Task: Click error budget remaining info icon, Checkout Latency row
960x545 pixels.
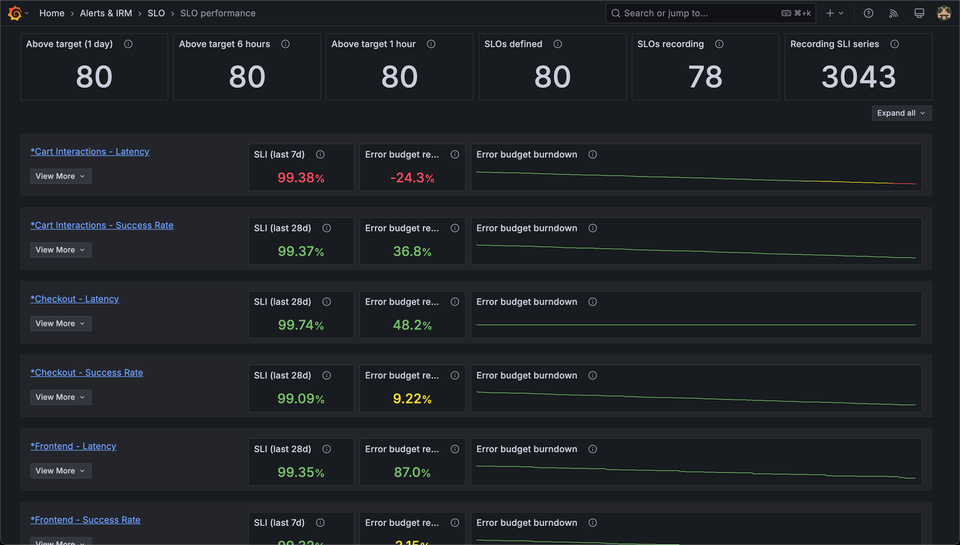Action: [455, 302]
